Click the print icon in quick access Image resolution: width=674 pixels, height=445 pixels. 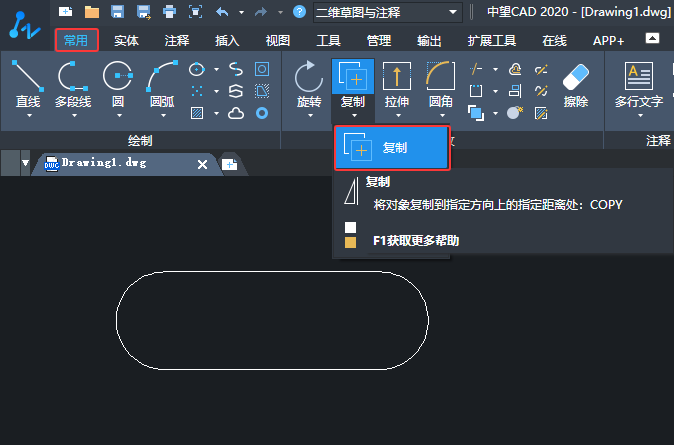point(169,12)
